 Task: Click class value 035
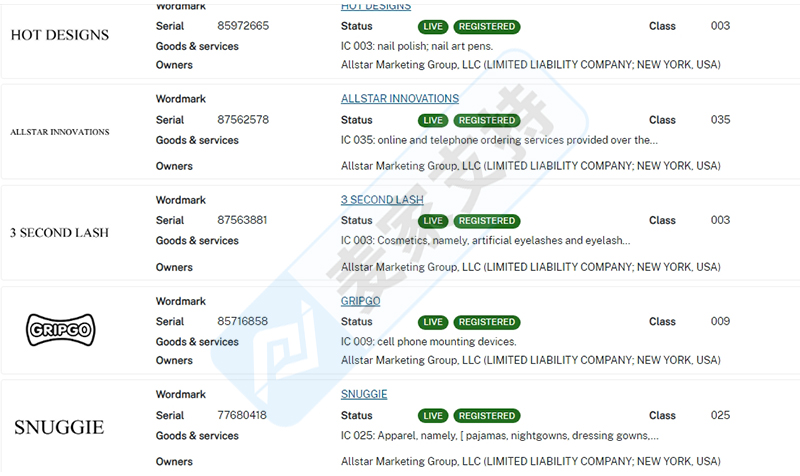pos(720,119)
